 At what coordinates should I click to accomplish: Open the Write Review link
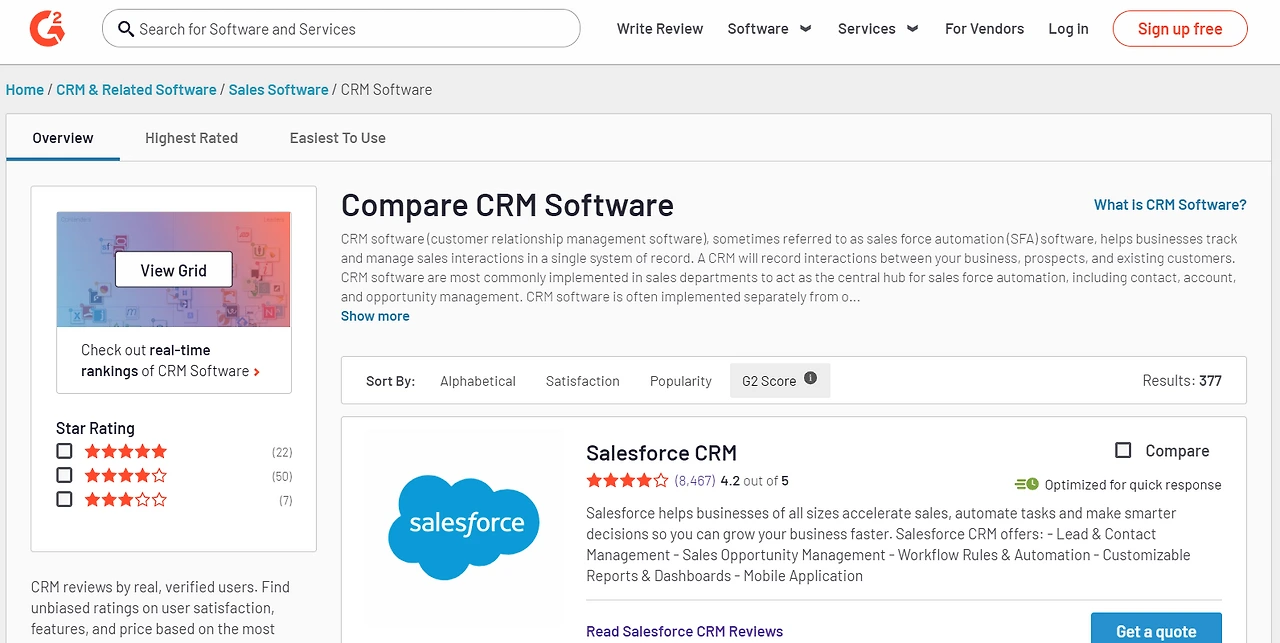[x=660, y=29]
